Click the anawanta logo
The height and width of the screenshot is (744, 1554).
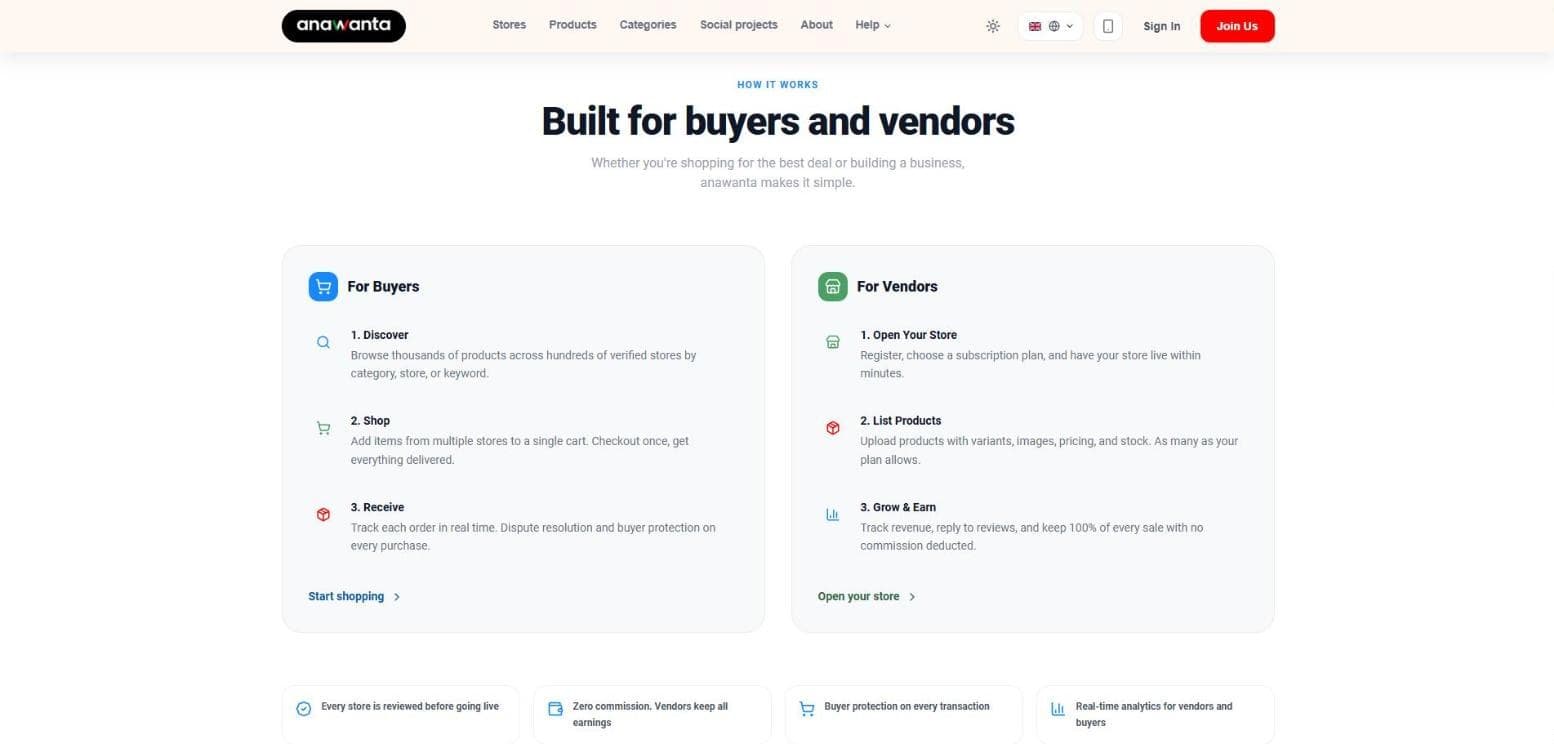(344, 26)
